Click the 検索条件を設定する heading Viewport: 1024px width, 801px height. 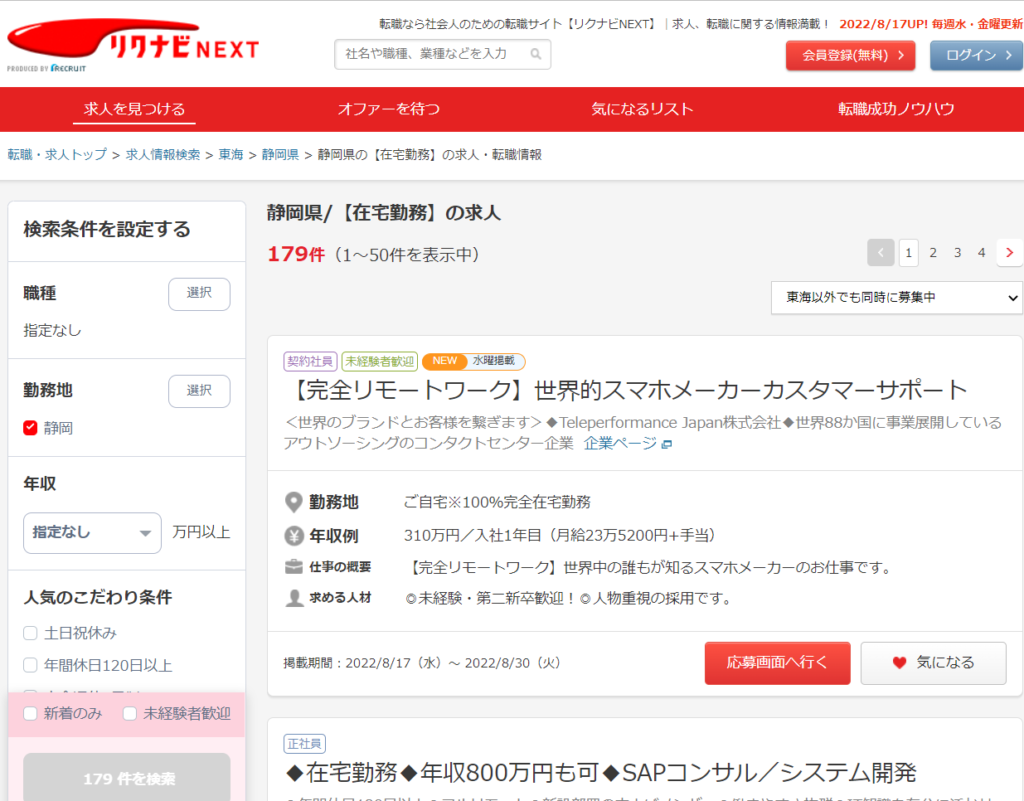click(x=107, y=229)
